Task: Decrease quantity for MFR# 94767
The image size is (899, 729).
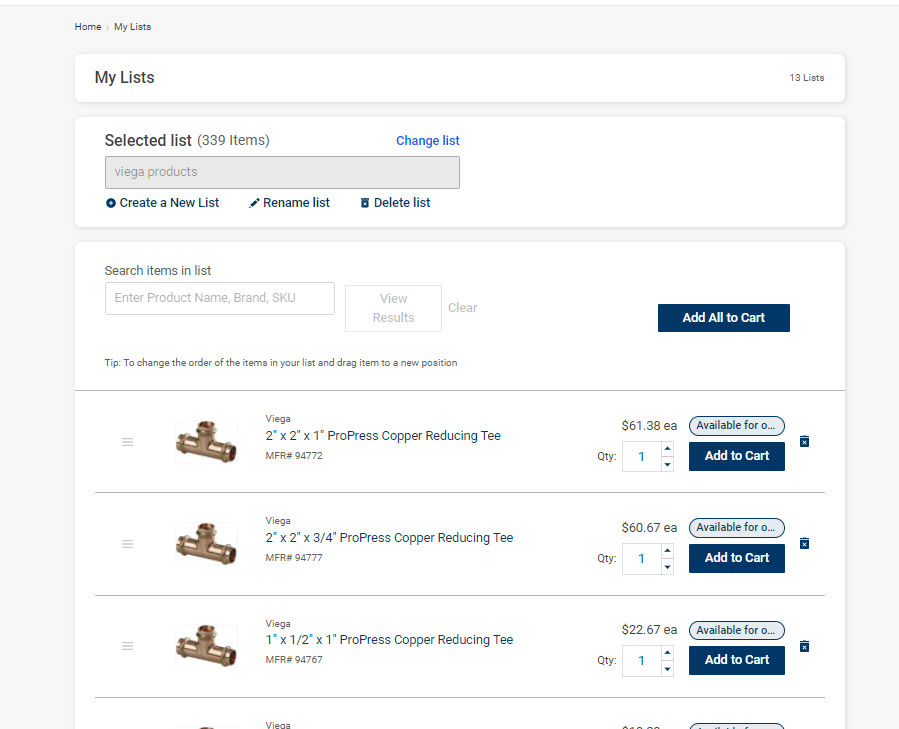Action: pos(667,668)
